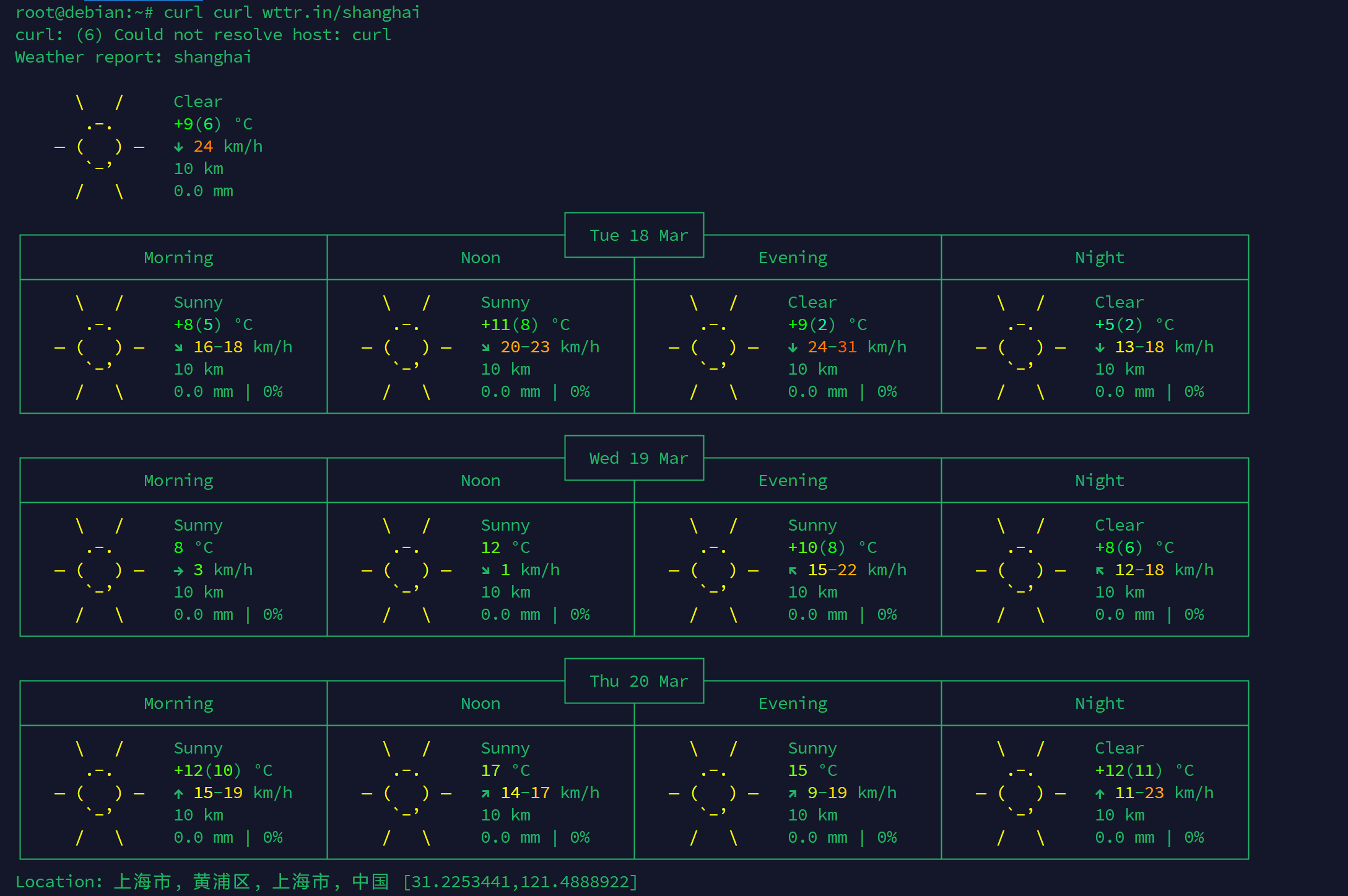Click Tue 18 Mar Morning sun icon
Viewport: 1348px width, 896px height.
pyautogui.click(x=99, y=347)
